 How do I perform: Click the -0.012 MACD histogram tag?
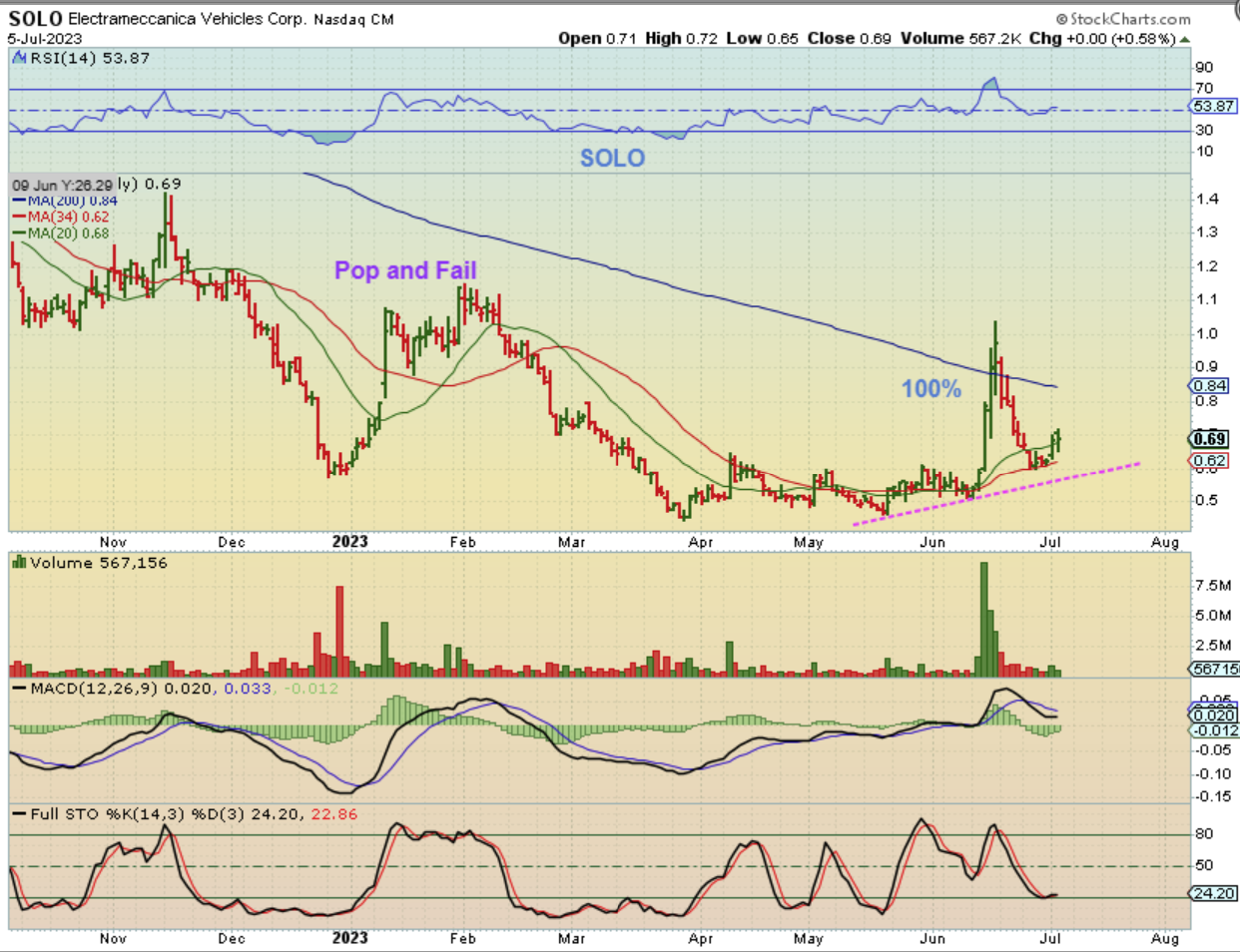[1215, 730]
